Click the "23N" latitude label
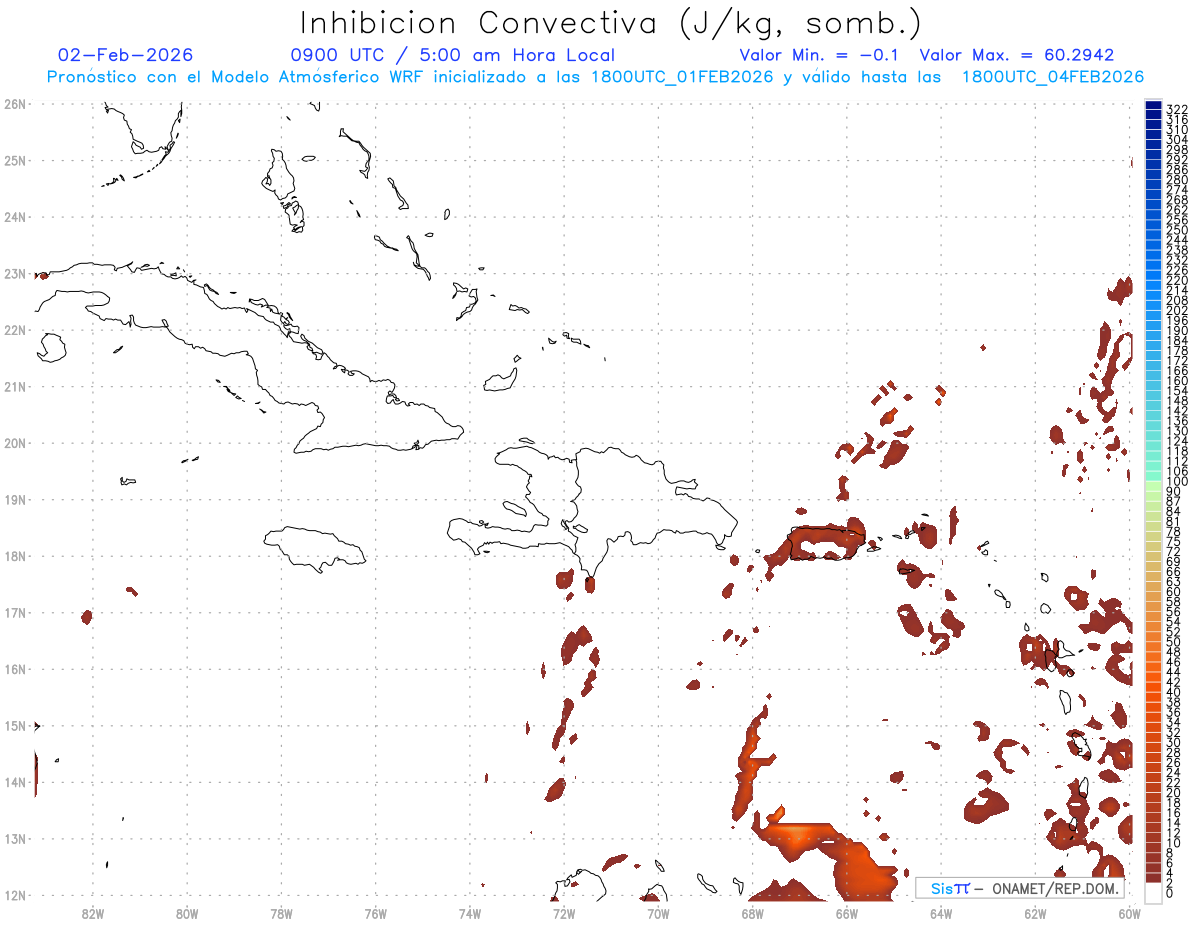The width and height of the screenshot is (1200, 927). (x=15, y=273)
